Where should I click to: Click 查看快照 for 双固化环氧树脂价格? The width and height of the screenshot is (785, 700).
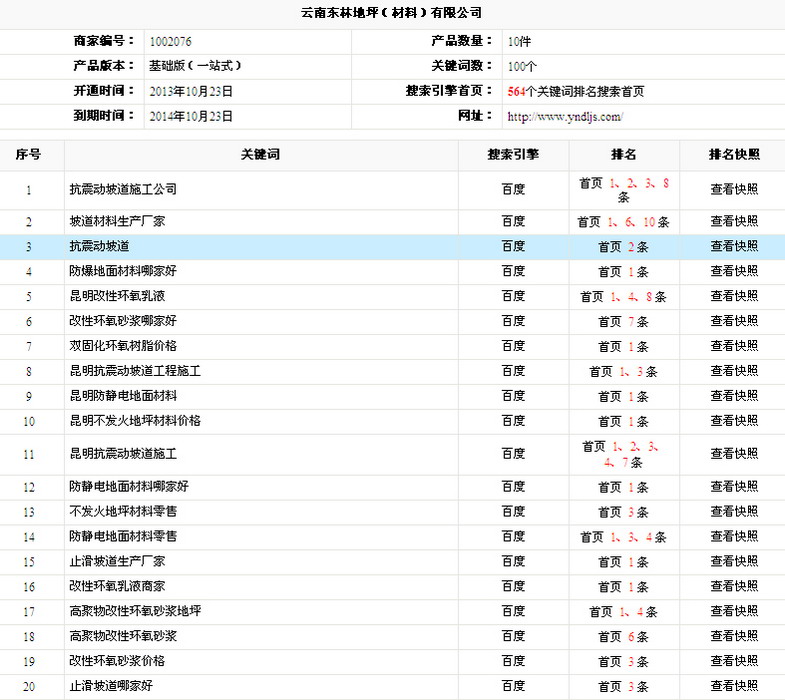click(734, 346)
